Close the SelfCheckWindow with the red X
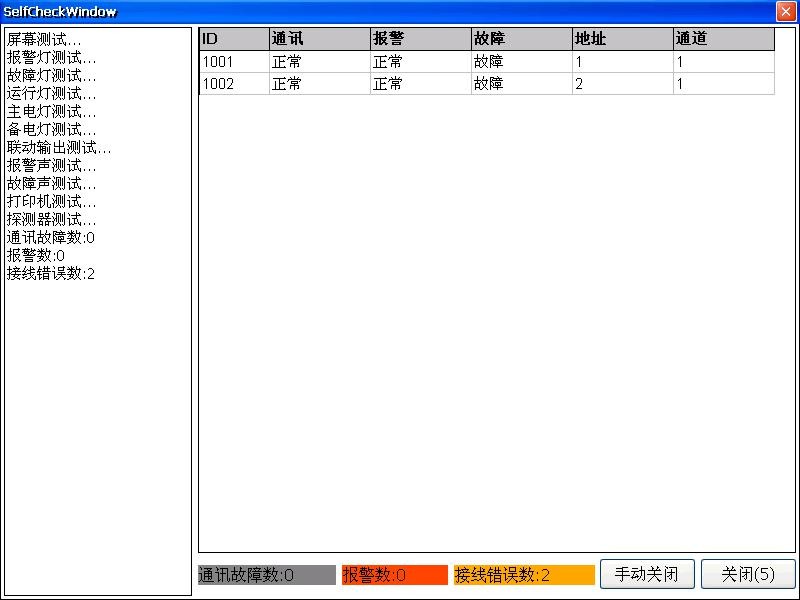This screenshot has height=600, width=800. [786, 11]
